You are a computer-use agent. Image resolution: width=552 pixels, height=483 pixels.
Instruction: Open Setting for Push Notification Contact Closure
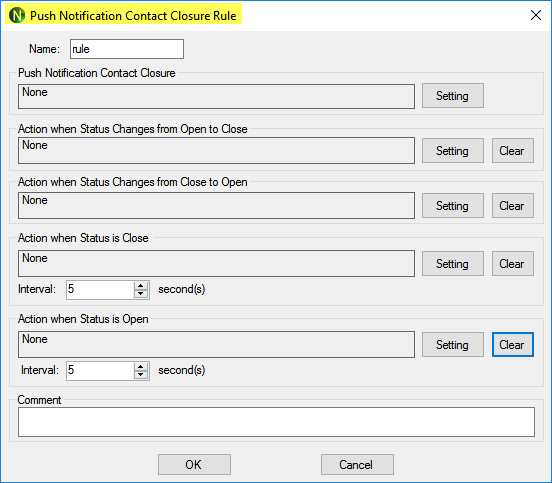(453, 96)
